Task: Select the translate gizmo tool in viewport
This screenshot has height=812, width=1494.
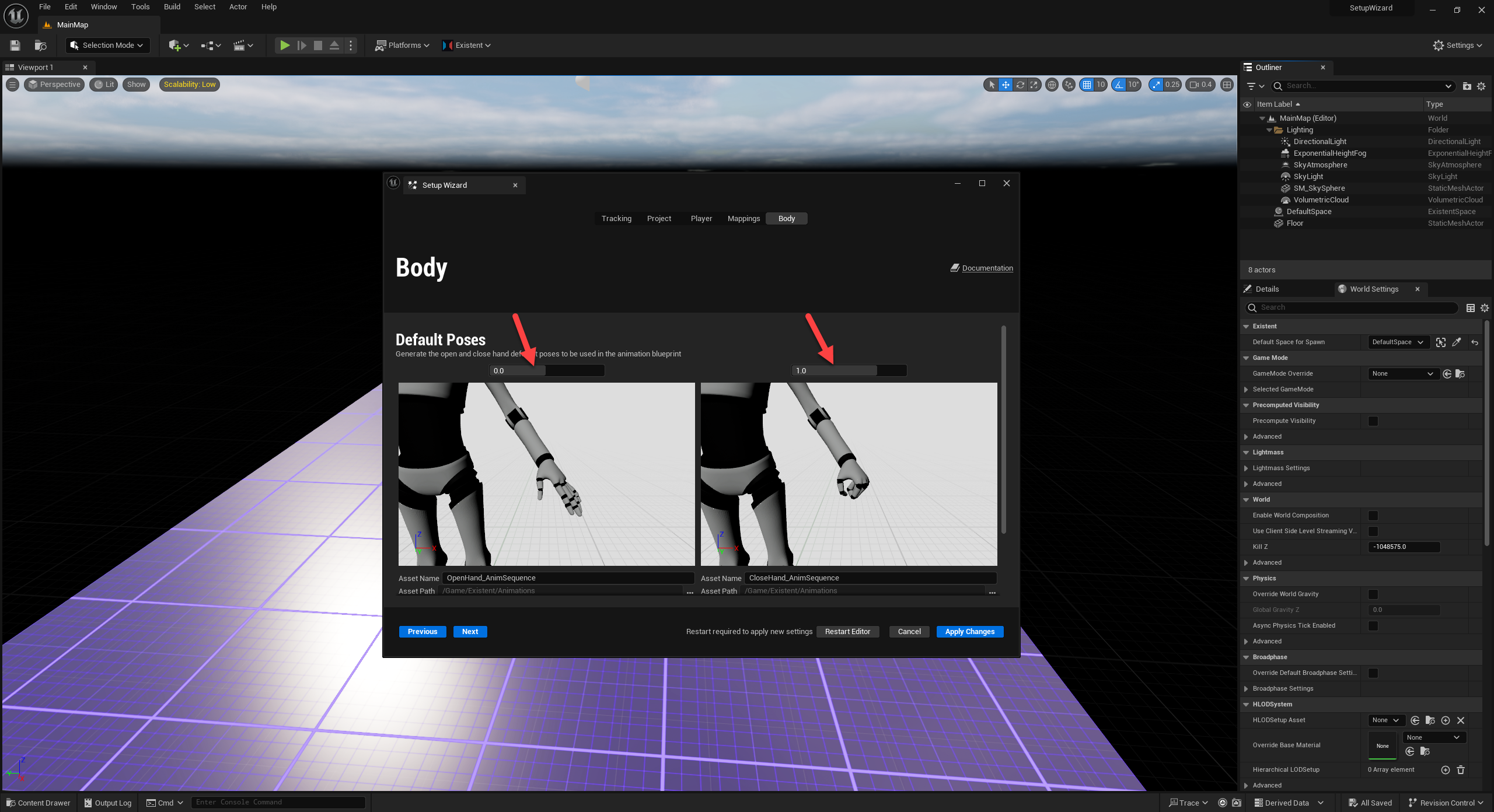Action: tap(1006, 85)
